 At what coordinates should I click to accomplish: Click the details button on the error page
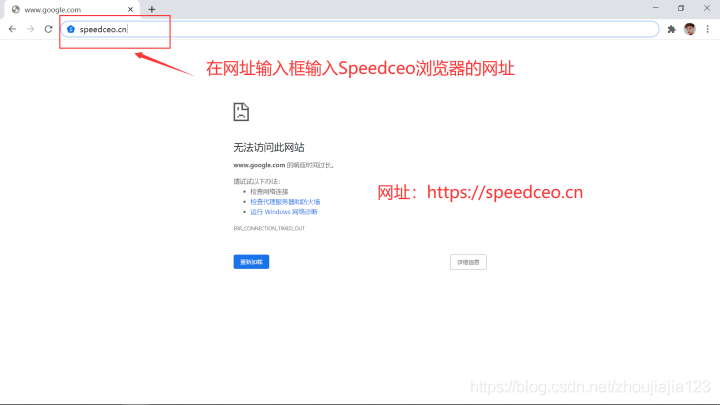click(x=468, y=262)
